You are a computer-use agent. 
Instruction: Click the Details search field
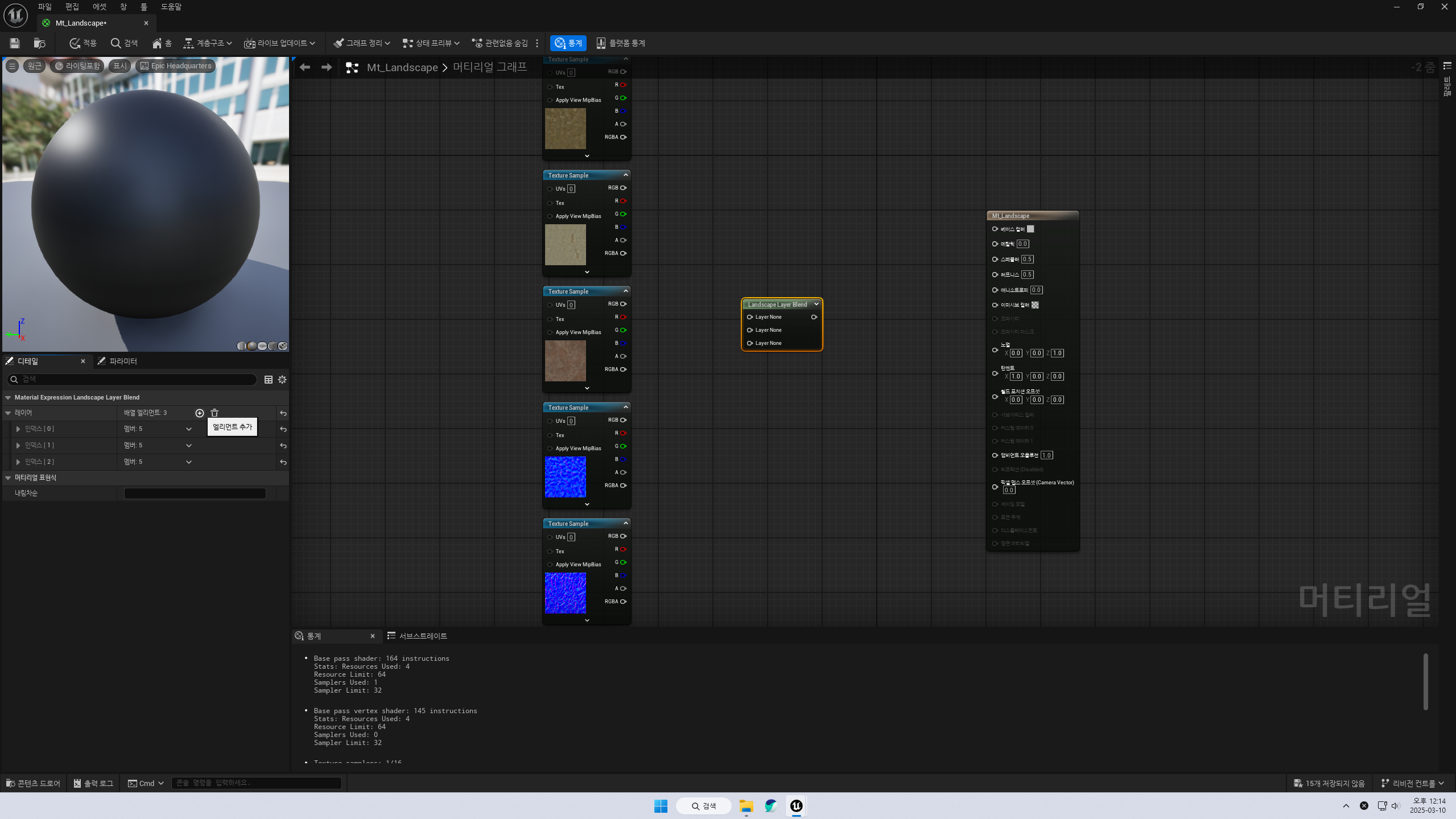pyautogui.click(x=132, y=380)
